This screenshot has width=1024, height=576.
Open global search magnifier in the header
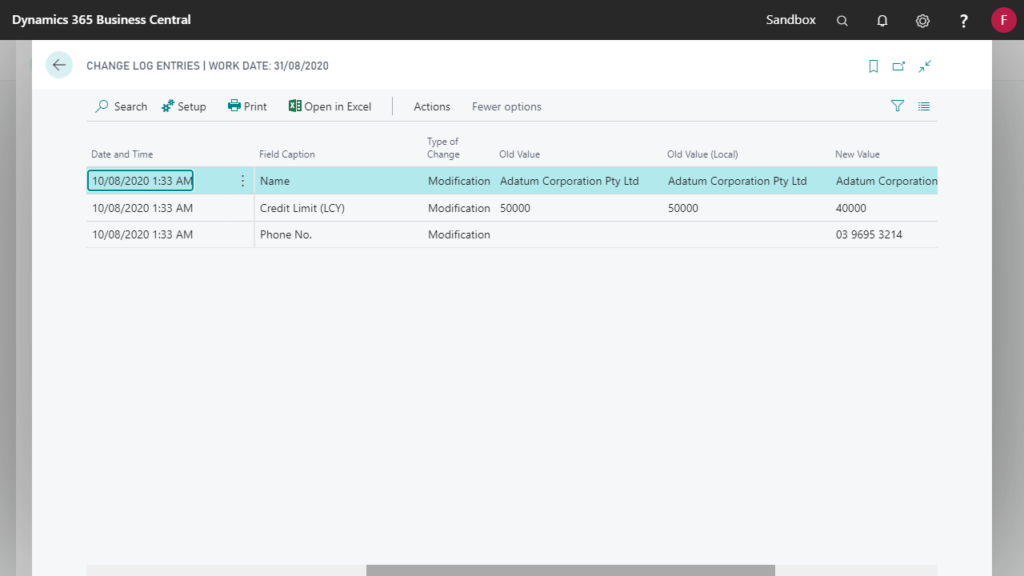(x=842, y=20)
